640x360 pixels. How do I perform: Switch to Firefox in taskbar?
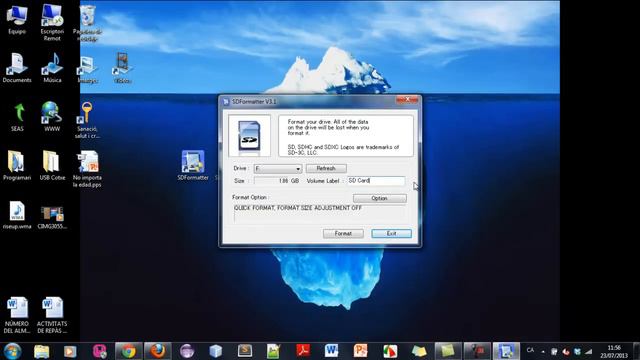point(158,351)
